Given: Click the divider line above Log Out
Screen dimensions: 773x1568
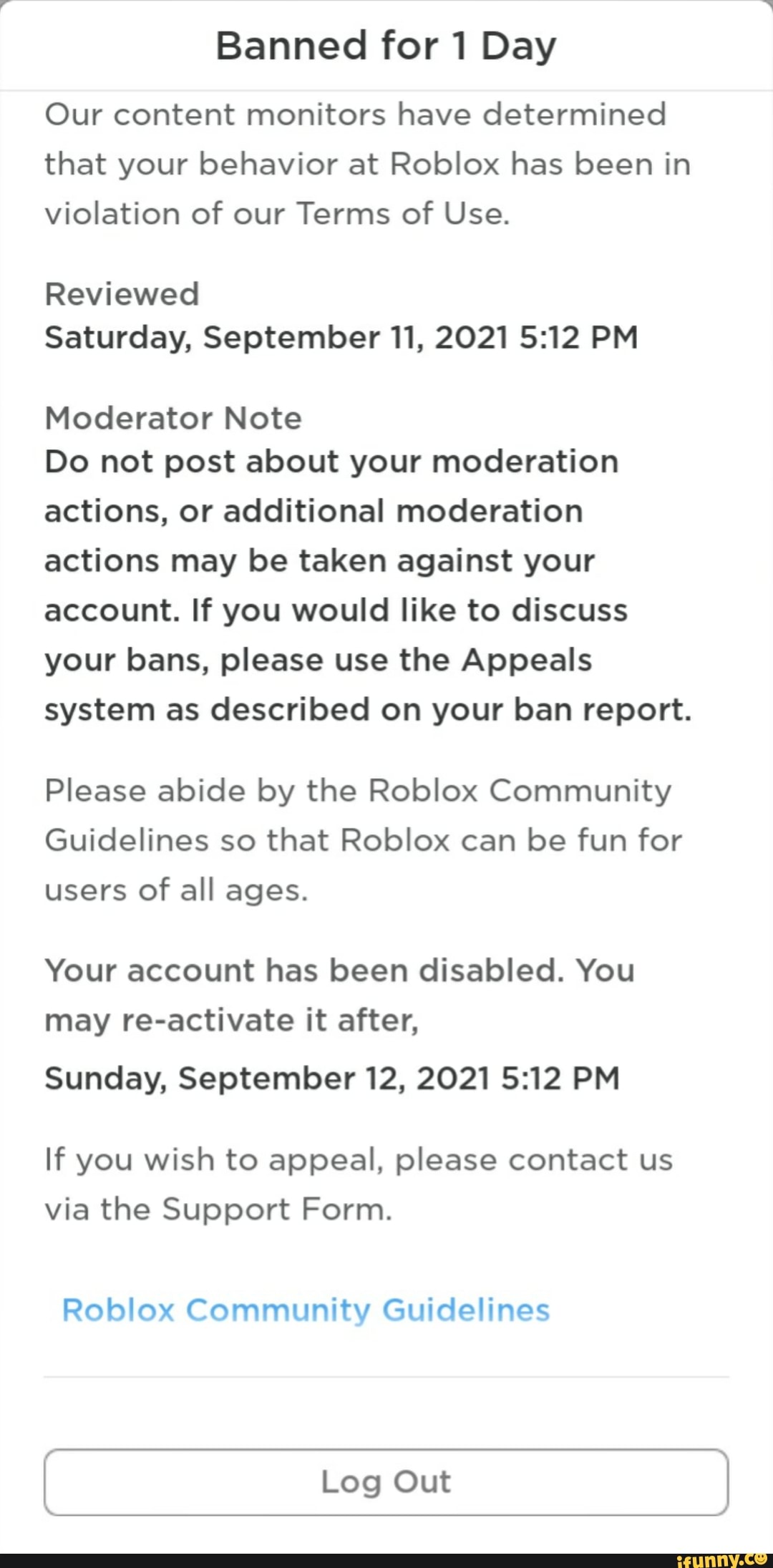Looking at the screenshot, I should pyautogui.click(x=386, y=1376).
